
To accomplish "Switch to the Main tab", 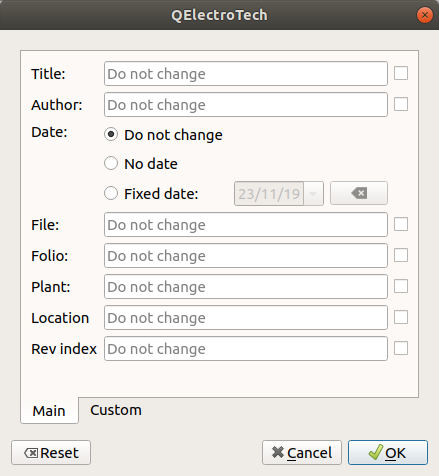I will point(49,411).
